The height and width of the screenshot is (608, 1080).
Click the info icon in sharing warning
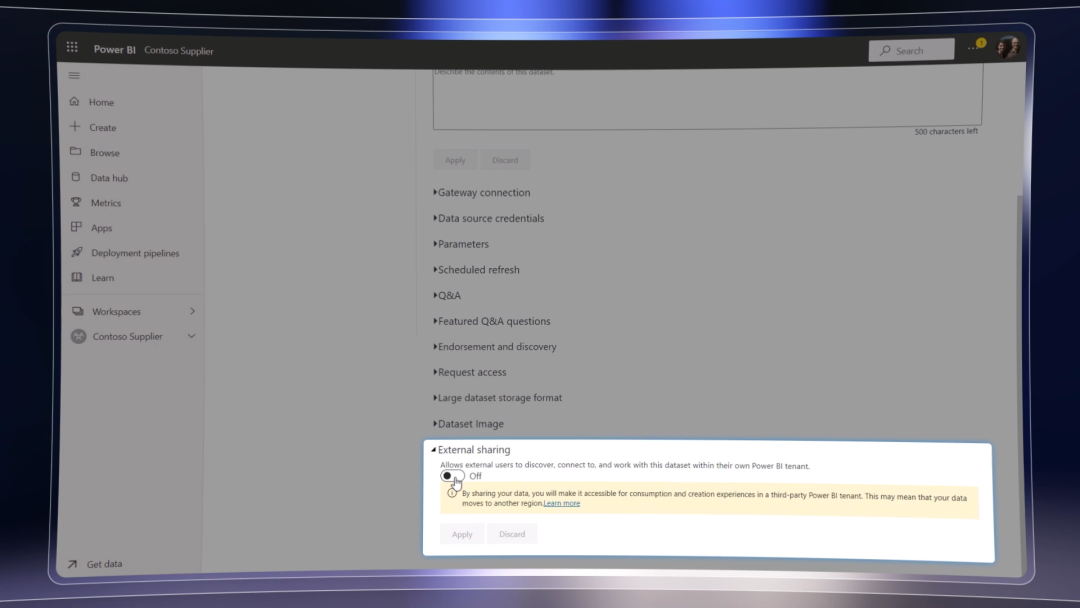452,493
